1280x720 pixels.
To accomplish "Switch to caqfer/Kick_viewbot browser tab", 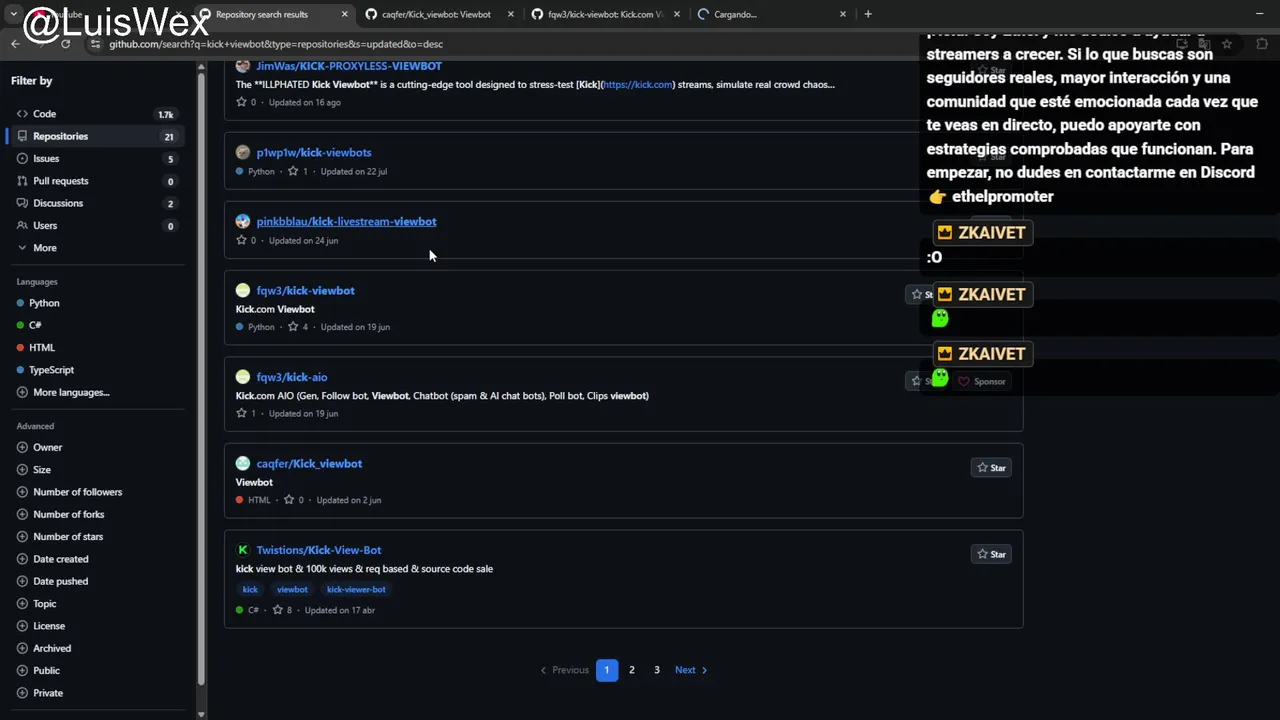I will [438, 14].
